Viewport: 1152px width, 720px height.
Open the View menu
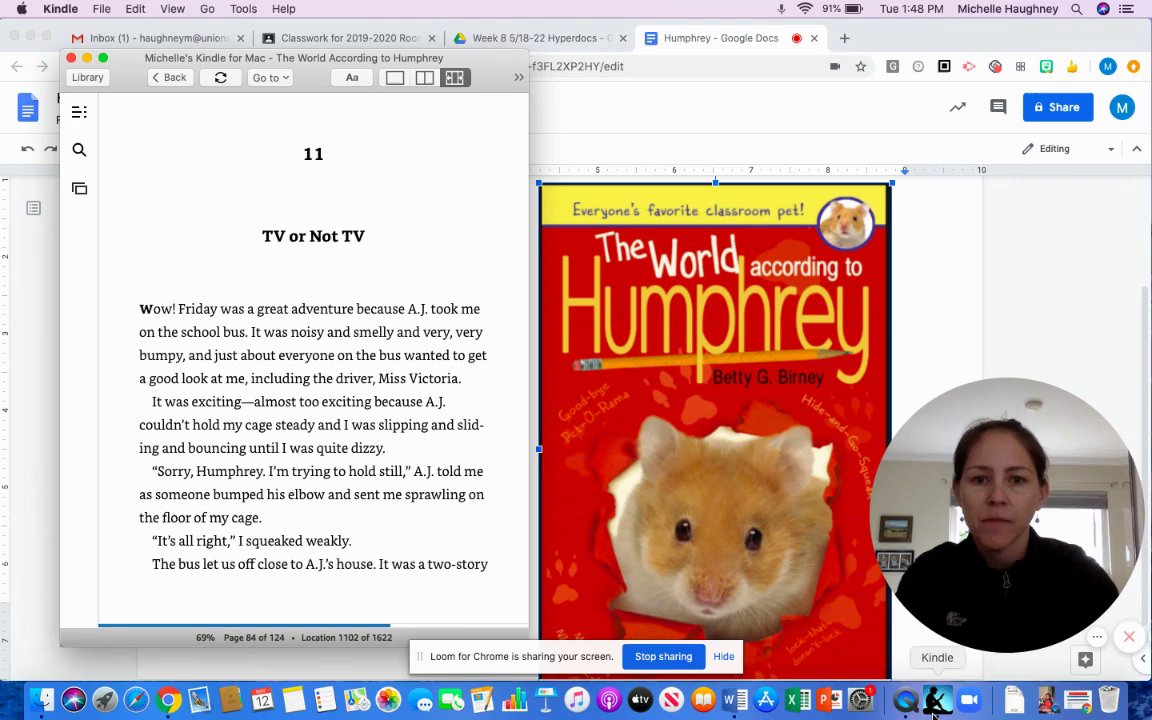click(172, 9)
